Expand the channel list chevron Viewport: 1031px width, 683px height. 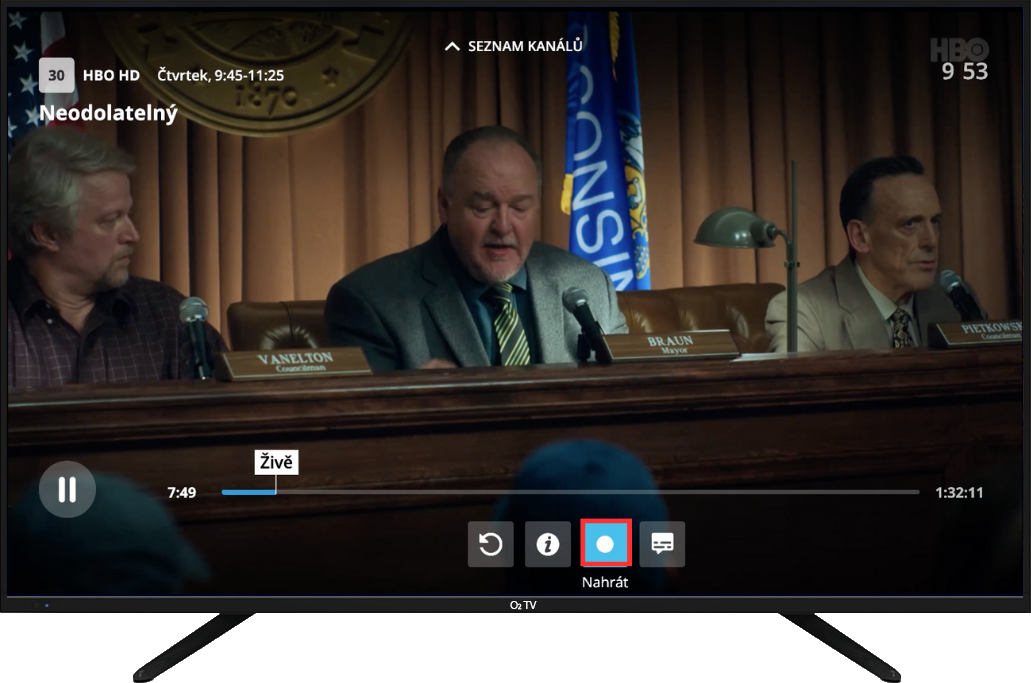pos(452,46)
